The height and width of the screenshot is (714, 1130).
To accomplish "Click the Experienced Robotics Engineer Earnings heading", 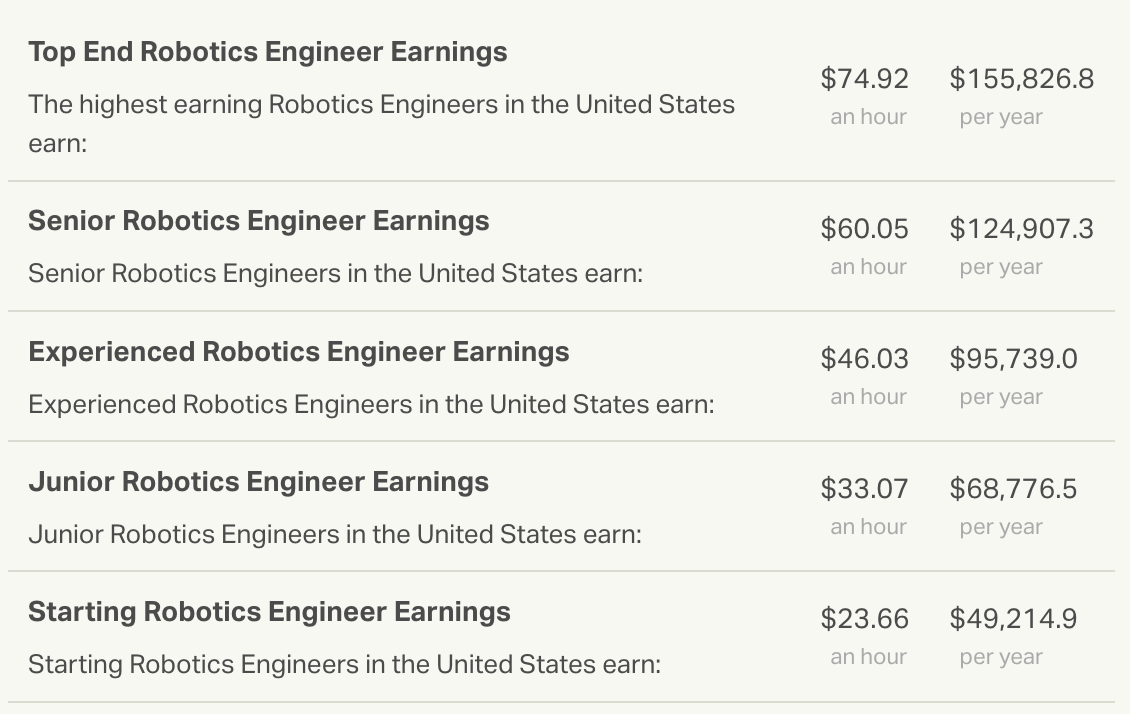I will tap(298, 352).
